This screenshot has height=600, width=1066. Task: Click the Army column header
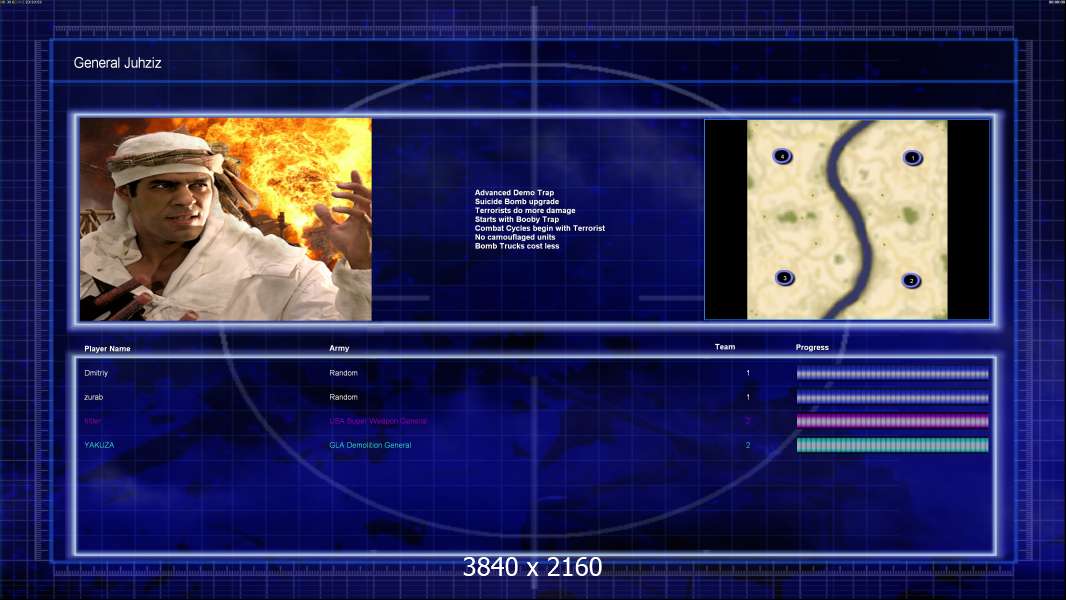339,348
